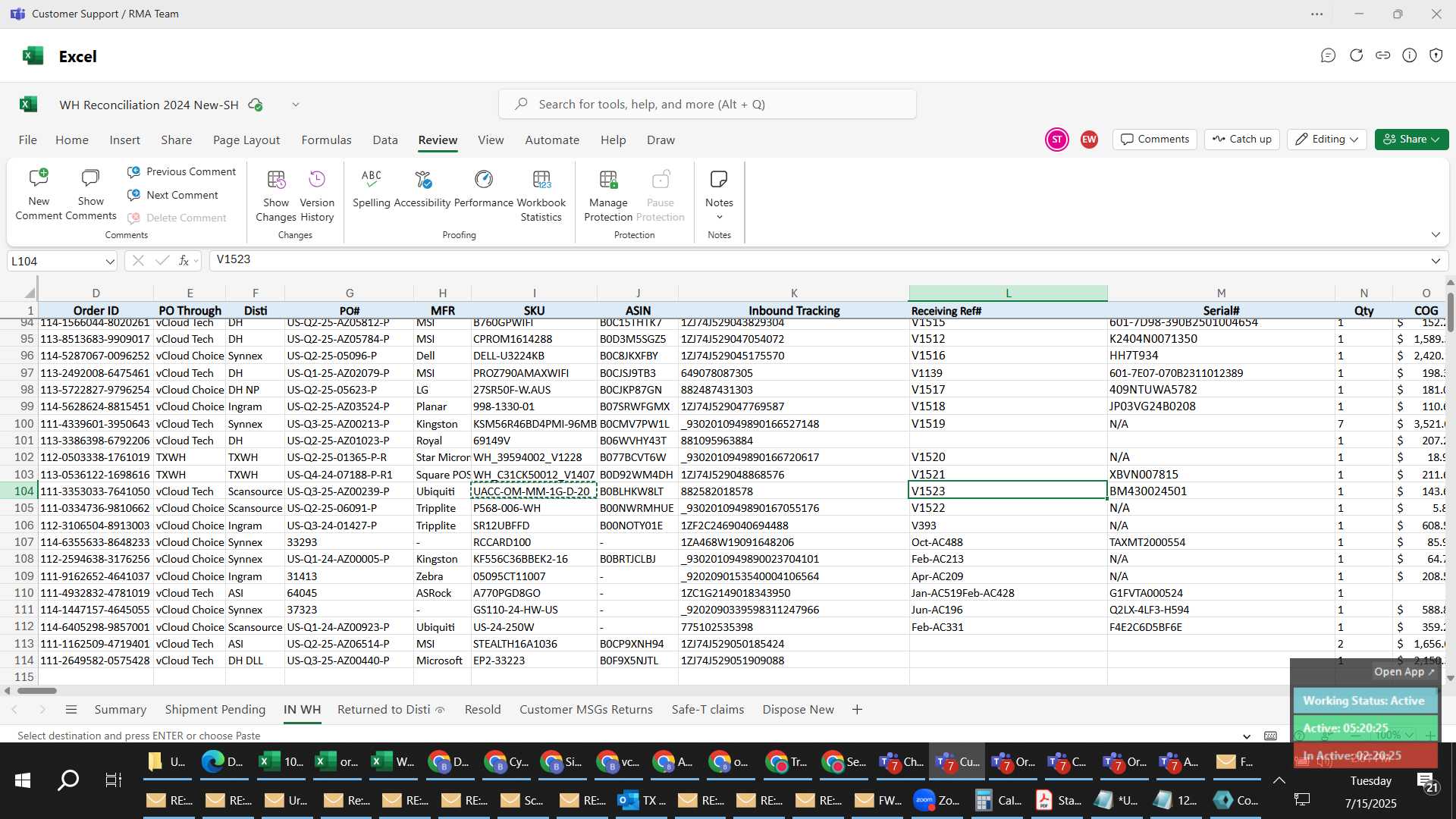Screen dimensions: 1456x819
Task: Expand the Name Box dropdown
Action: [x=110, y=262]
